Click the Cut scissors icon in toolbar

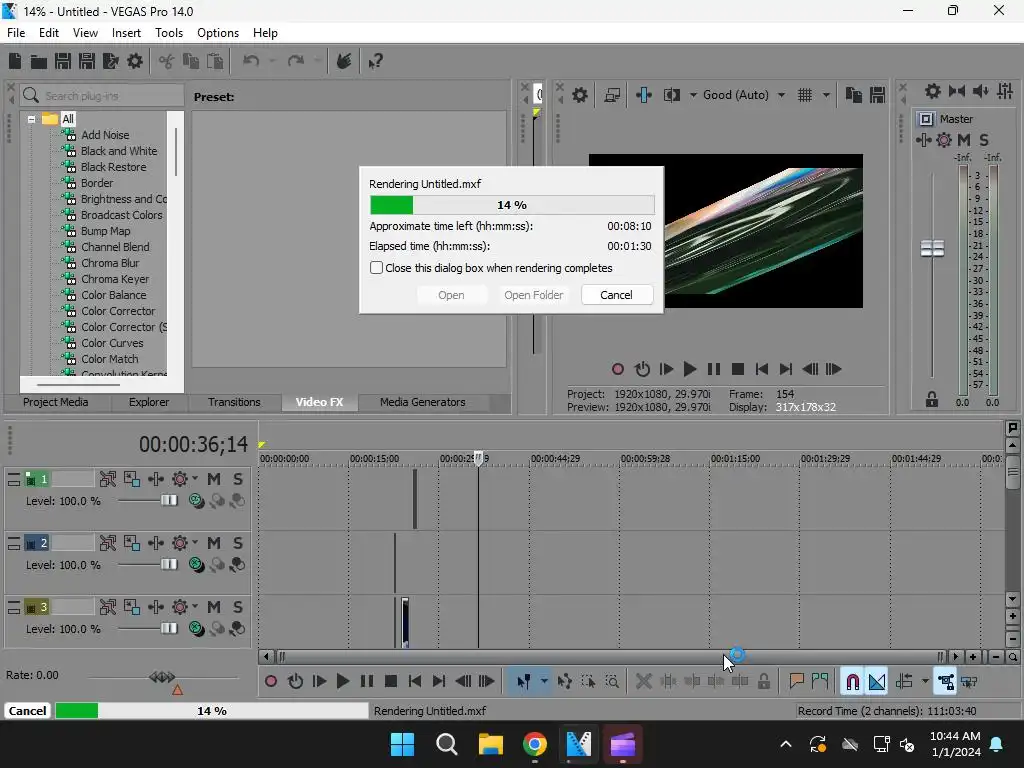[166, 61]
